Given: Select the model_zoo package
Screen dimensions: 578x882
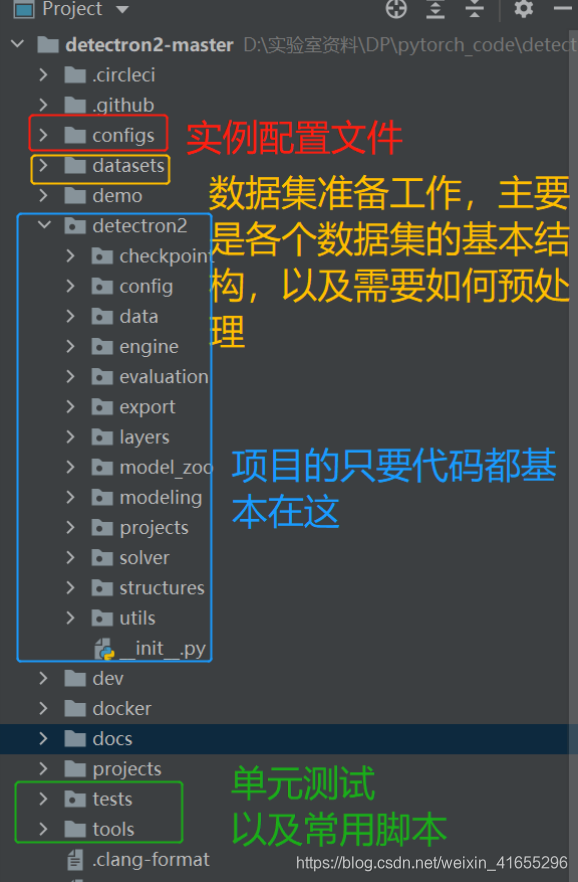Looking at the screenshot, I should 166,467.
